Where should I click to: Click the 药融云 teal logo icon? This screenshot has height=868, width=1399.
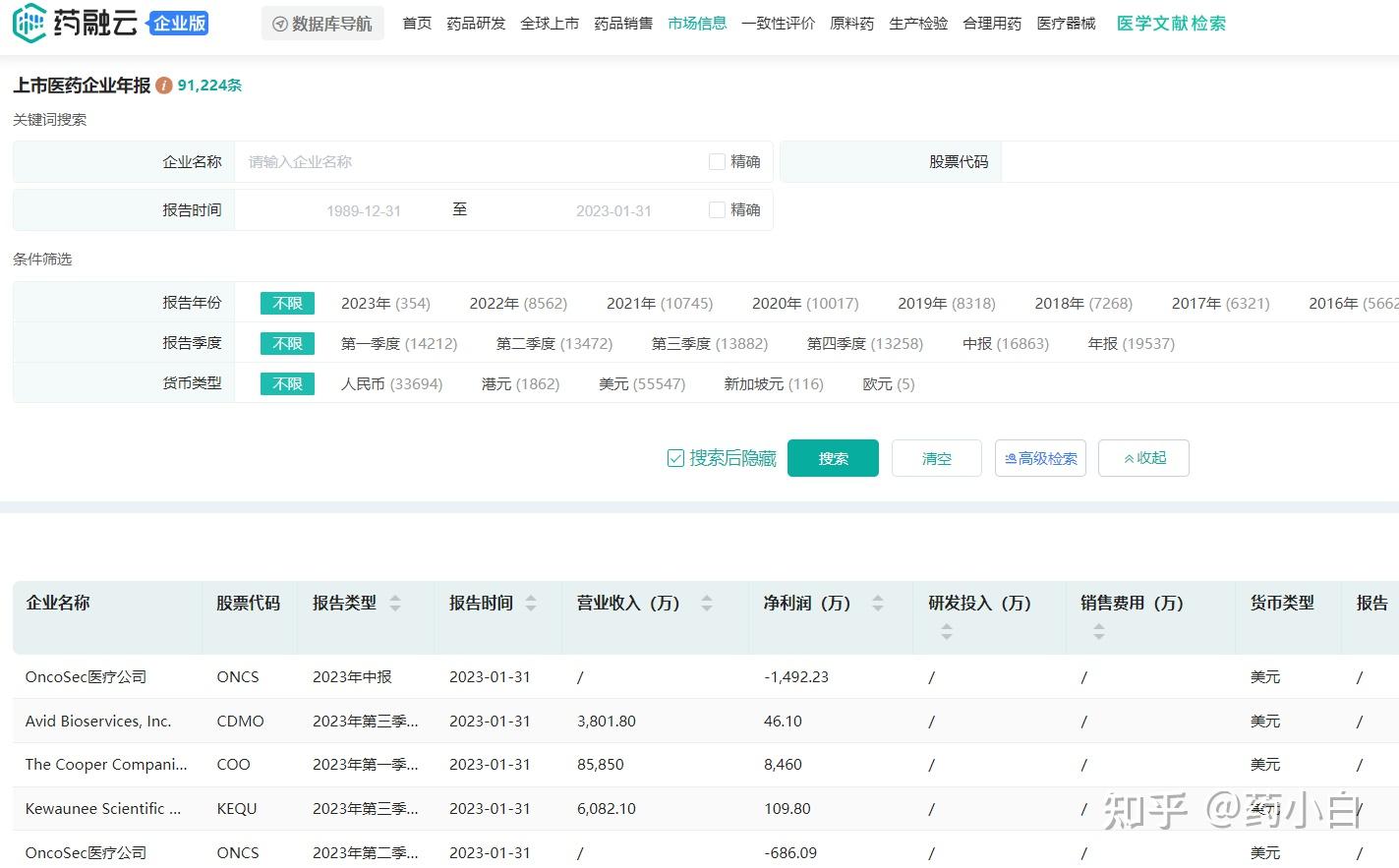coord(29,21)
